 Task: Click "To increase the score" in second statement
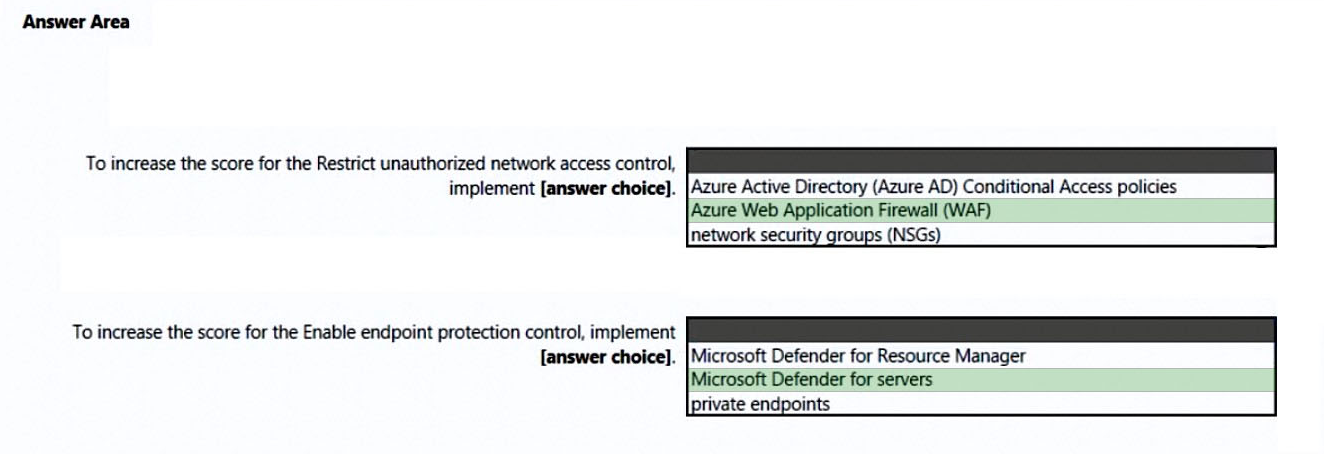point(149,333)
